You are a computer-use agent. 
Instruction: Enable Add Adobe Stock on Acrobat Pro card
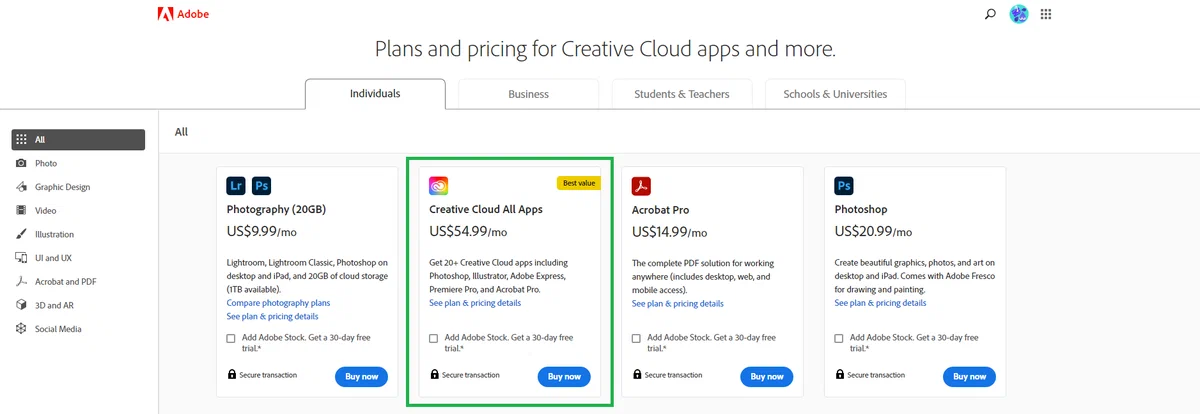coord(637,338)
